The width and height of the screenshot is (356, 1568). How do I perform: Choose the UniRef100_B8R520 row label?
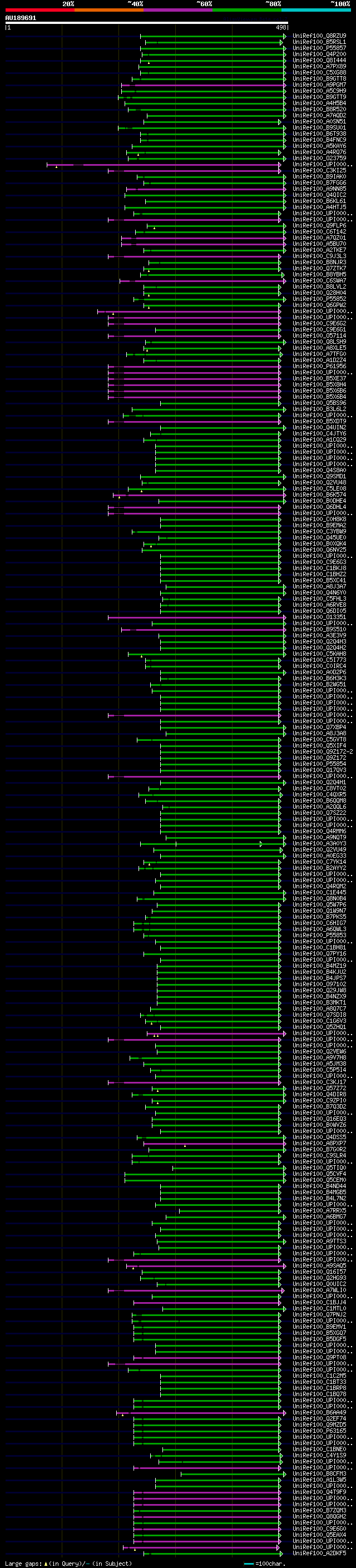(319, 110)
